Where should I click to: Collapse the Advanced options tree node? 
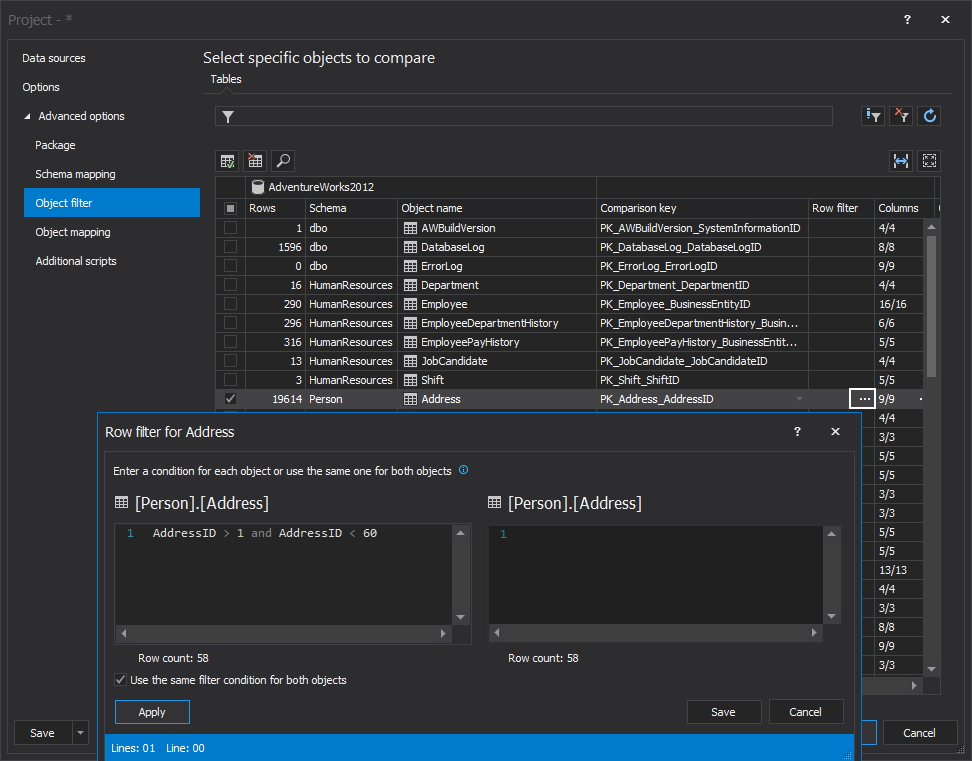(x=28, y=117)
